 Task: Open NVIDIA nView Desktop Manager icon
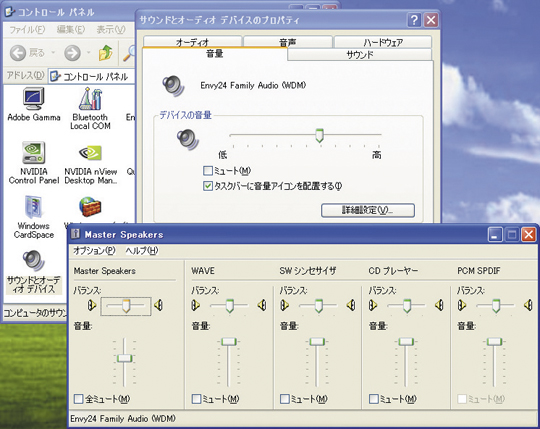[x=90, y=153]
